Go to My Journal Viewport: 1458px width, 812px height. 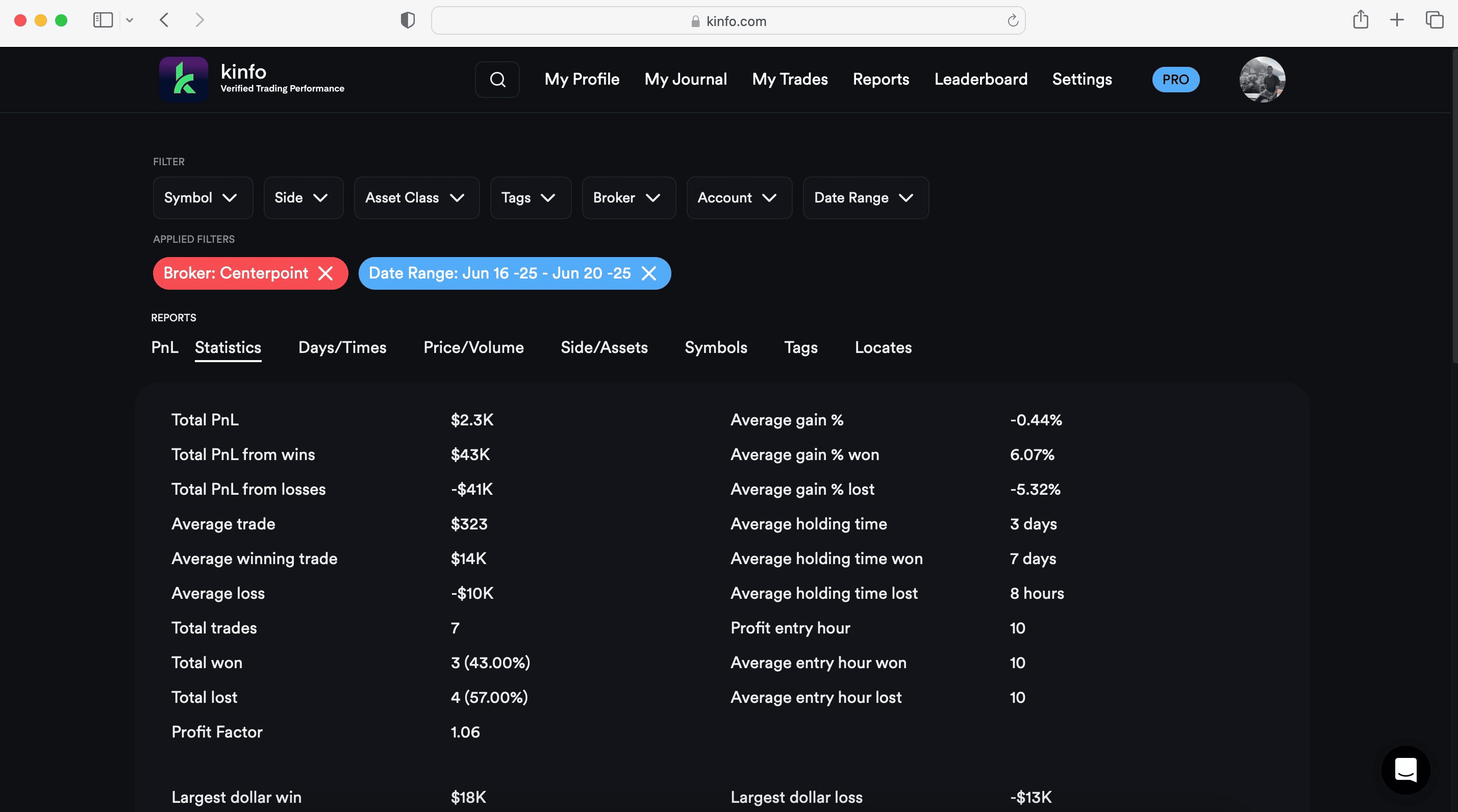click(686, 79)
